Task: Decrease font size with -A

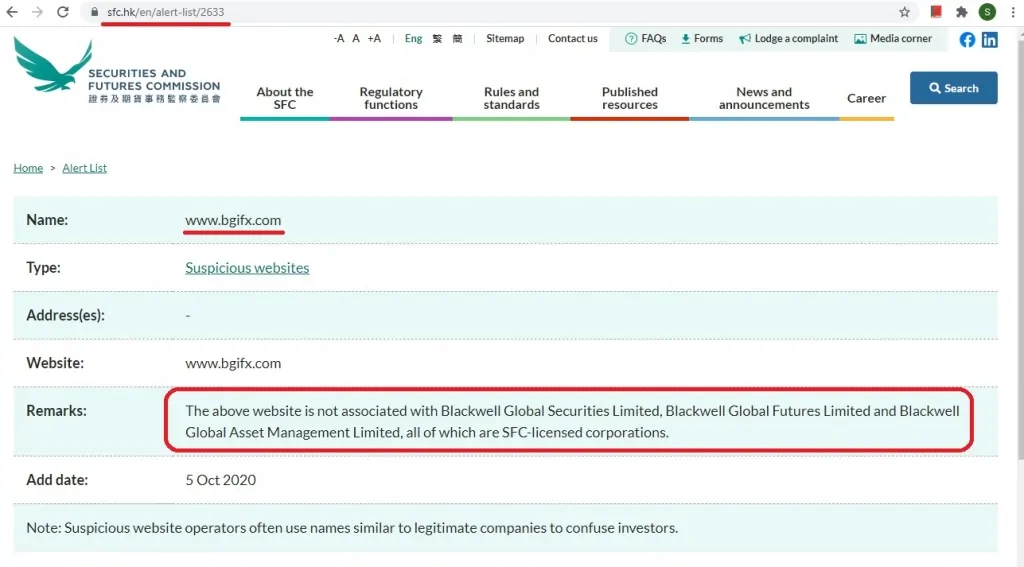Action: pyautogui.click(x=339, y=39)
